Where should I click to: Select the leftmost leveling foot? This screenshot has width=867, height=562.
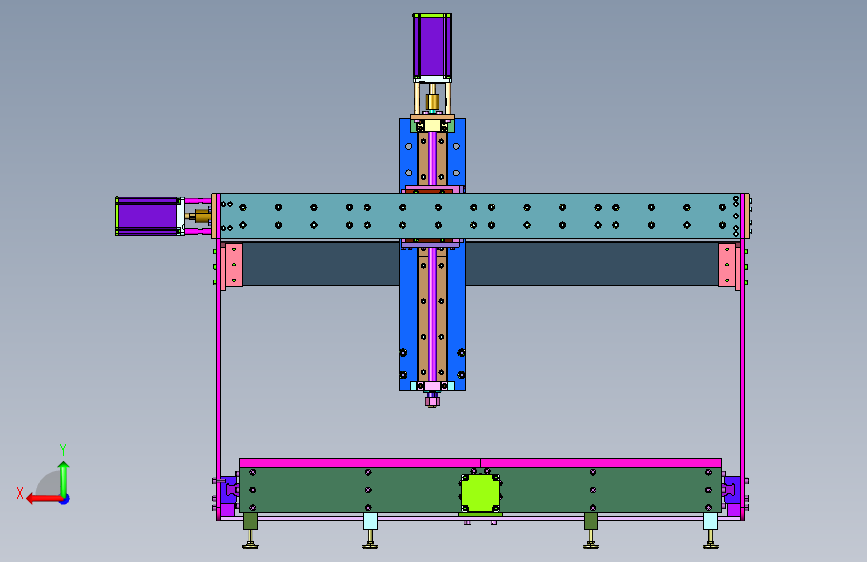click(250, 539)
